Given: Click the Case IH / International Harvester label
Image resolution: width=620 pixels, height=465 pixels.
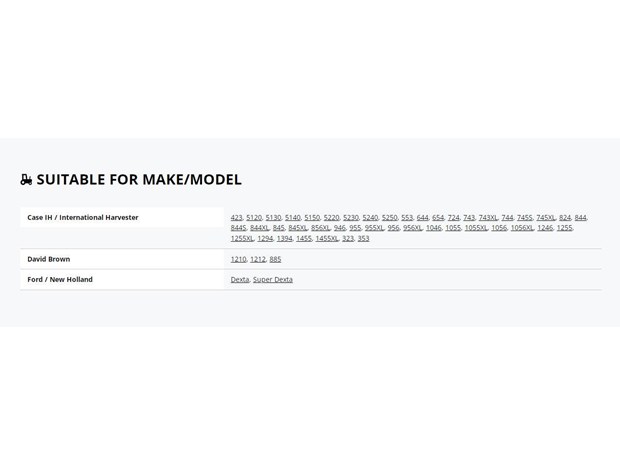Looking at the screenshot, I should 83,217.
